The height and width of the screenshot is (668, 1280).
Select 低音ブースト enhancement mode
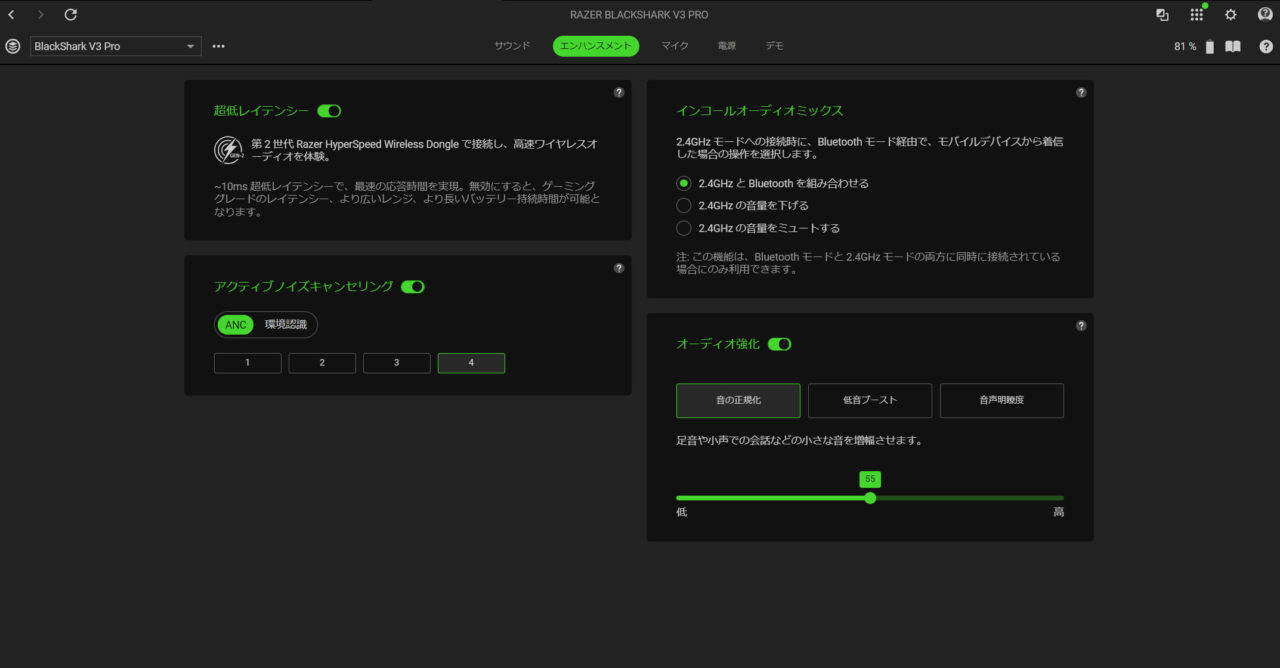[x=870, y=400]
